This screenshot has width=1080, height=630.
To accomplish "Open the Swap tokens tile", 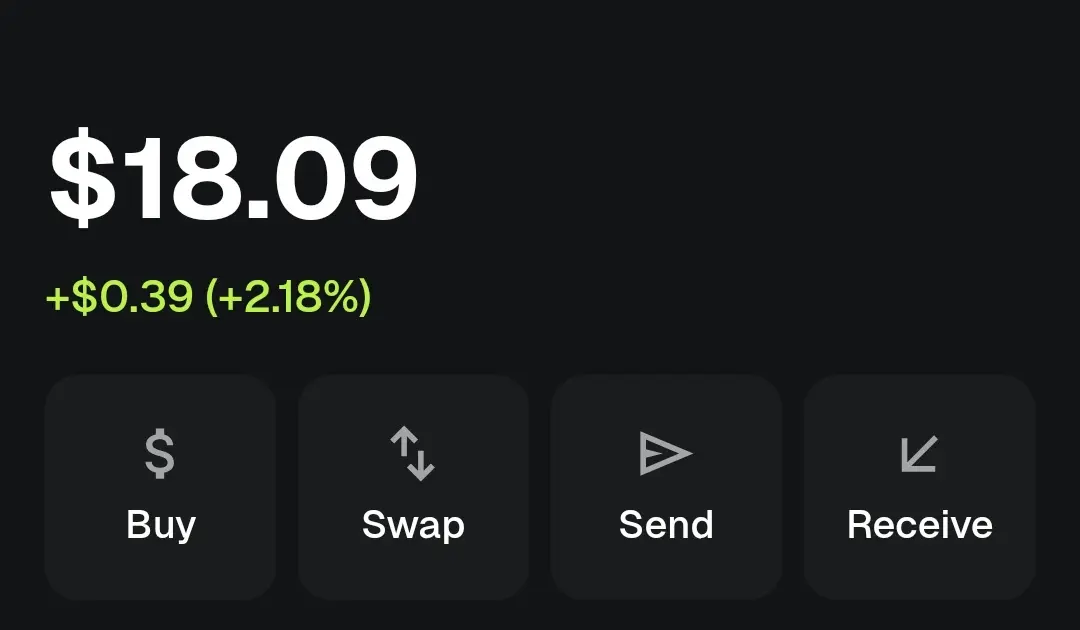I will coord(413,487).
